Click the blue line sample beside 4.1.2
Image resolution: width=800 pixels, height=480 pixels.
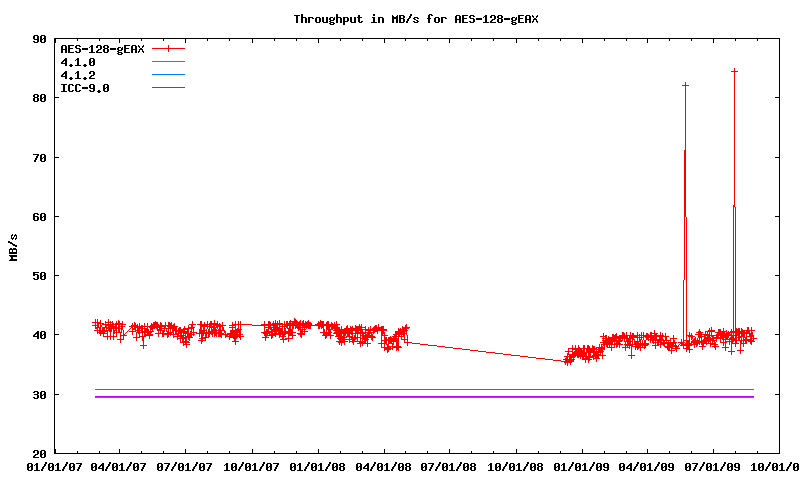pos(169,75)
